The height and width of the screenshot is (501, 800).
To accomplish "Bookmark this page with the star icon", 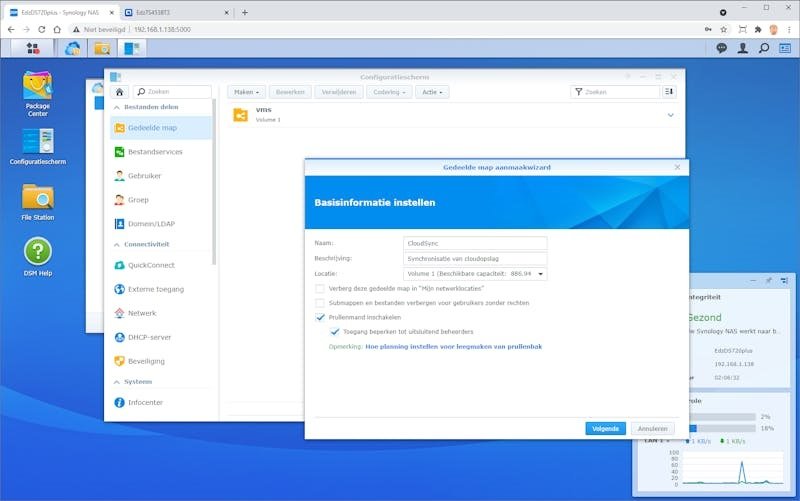I will point(723,30).
